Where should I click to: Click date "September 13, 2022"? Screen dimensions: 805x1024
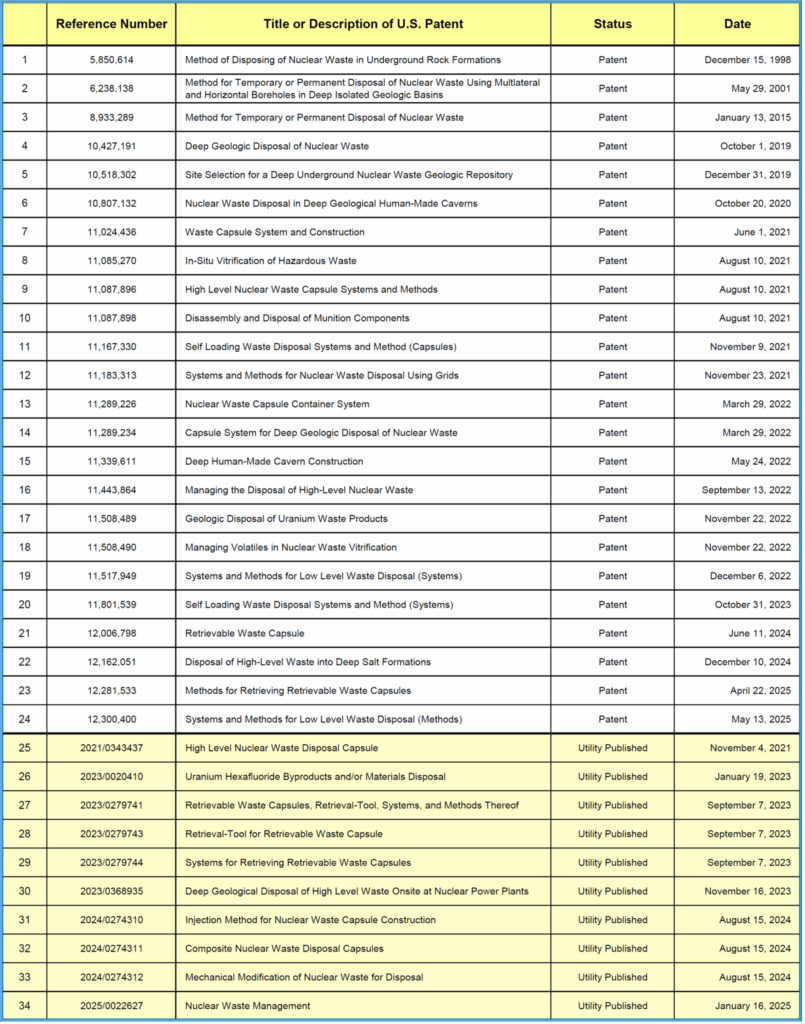[746, 490]
